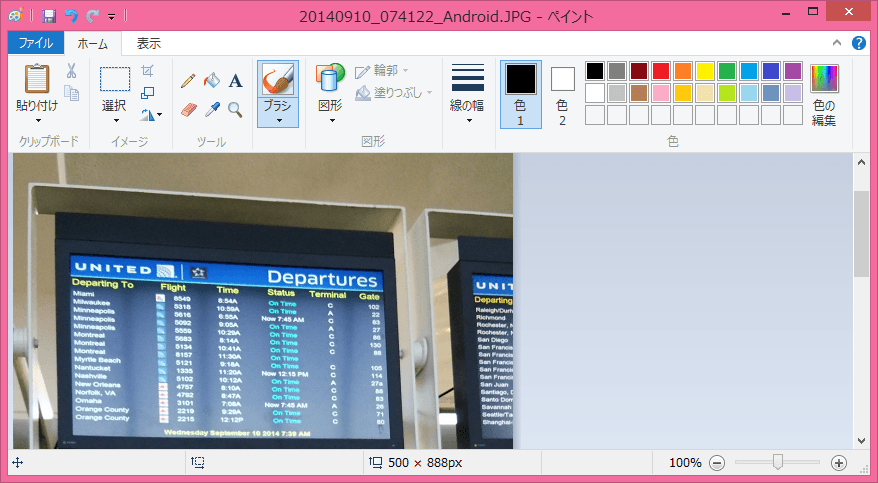878x483 pixels.
Task: Activate the Color 2 button
Action: [562, 95]
